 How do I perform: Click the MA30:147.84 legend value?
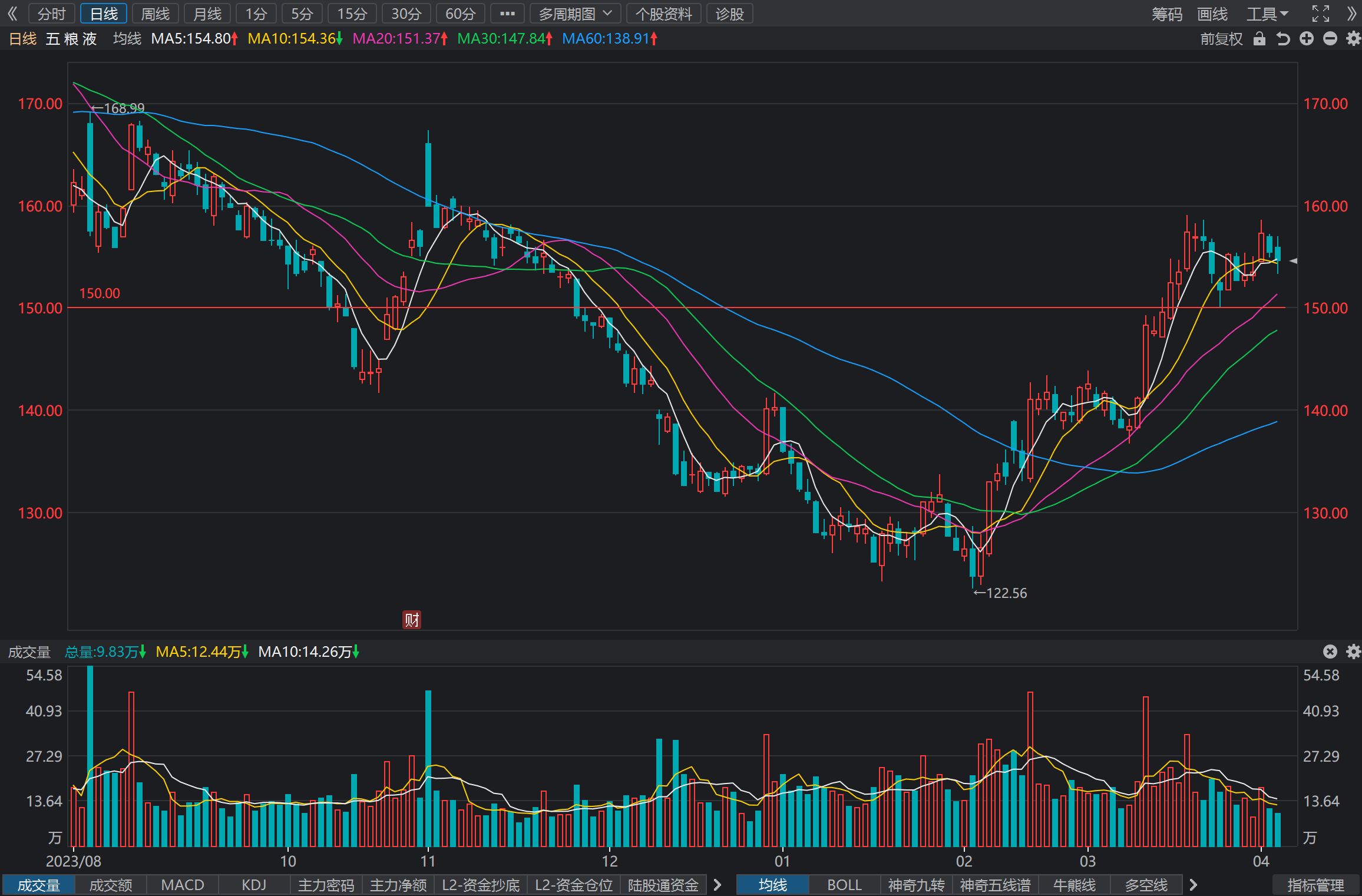point(505,39)
